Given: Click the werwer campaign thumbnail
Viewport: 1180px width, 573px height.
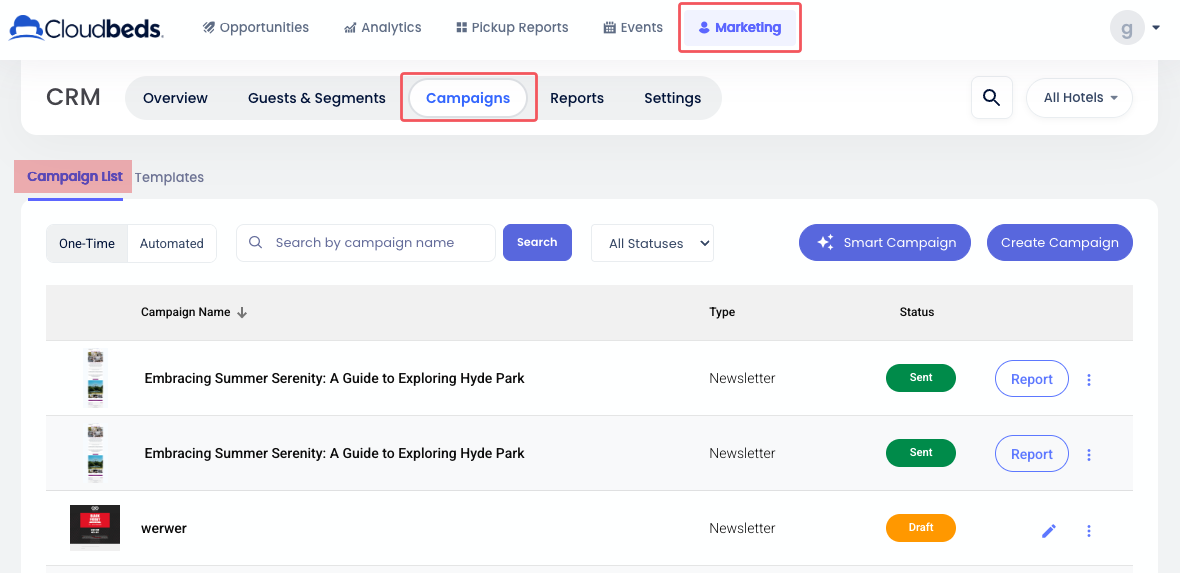Looking at the screenshot, I should [x=95, y=527].
